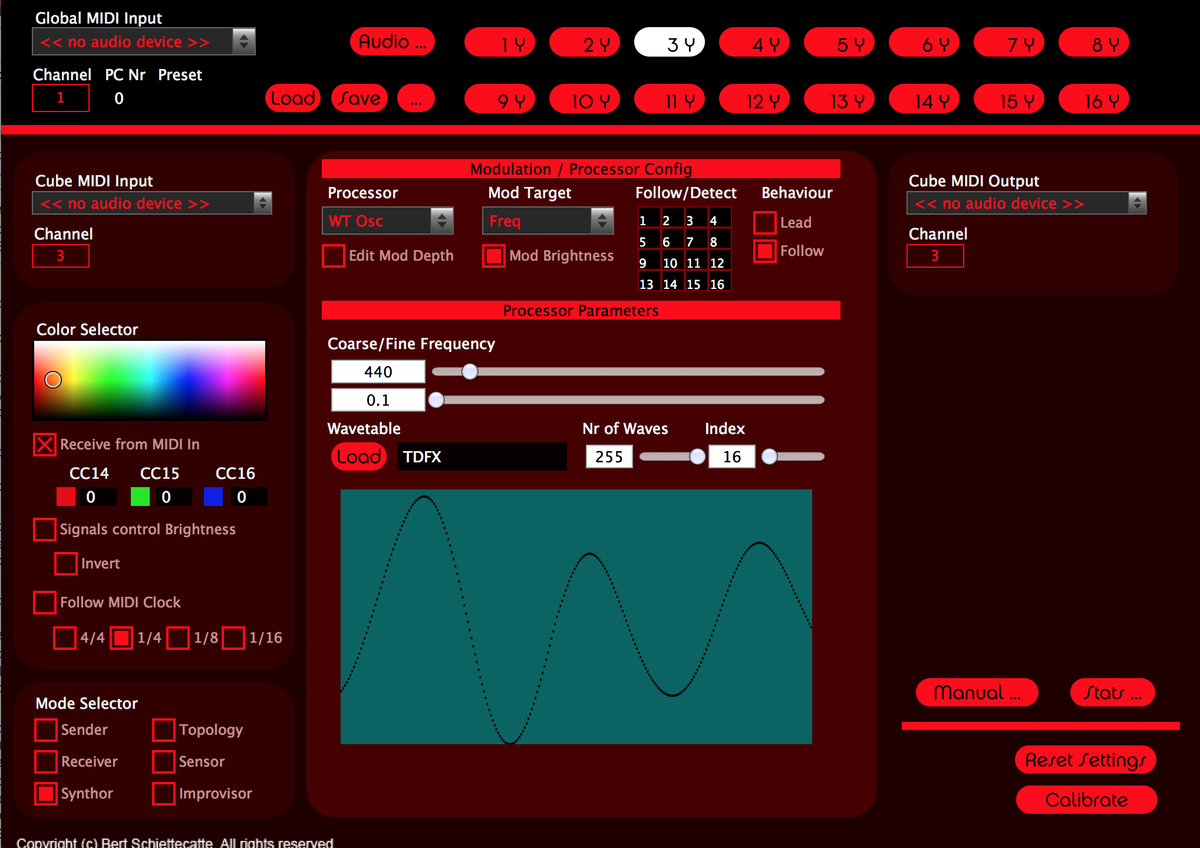Click the Wavetable Load button
Screen dimensions: 1200x848
tap(358, 457)
